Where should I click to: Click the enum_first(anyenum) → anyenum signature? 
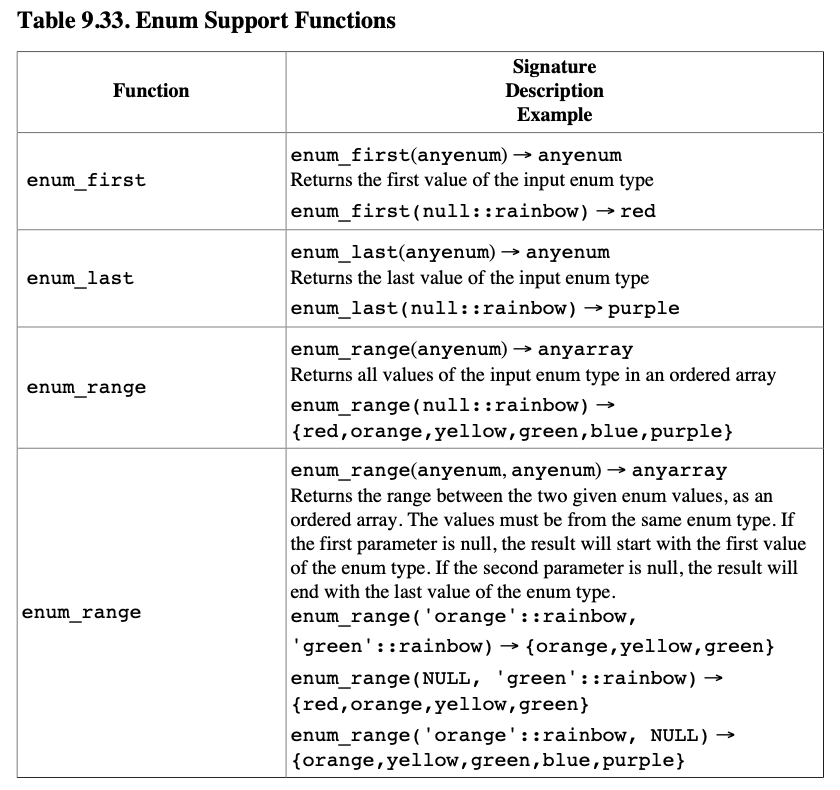456,156
